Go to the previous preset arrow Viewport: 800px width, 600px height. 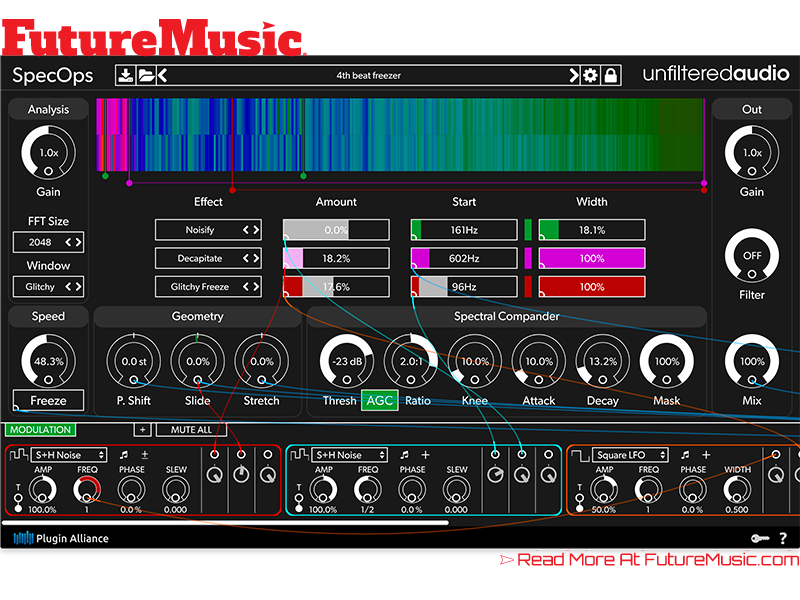click(x=162, y=76)
